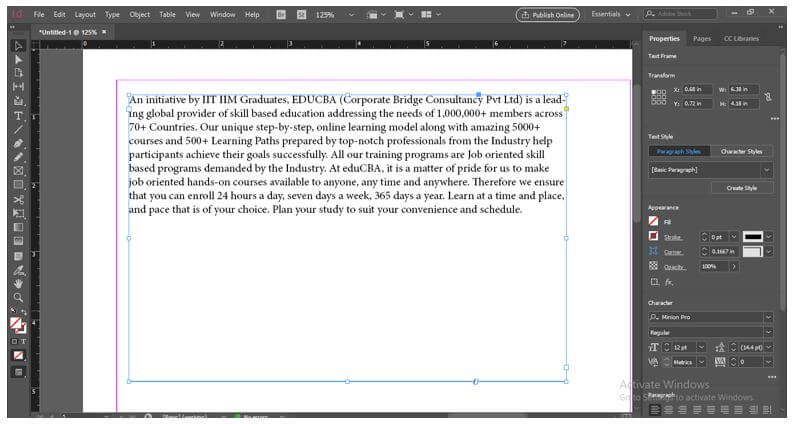The height and width of the screenshot is (424, 799).
Task: Select the Zoom tool magnifier
Action: pos(18,297)
